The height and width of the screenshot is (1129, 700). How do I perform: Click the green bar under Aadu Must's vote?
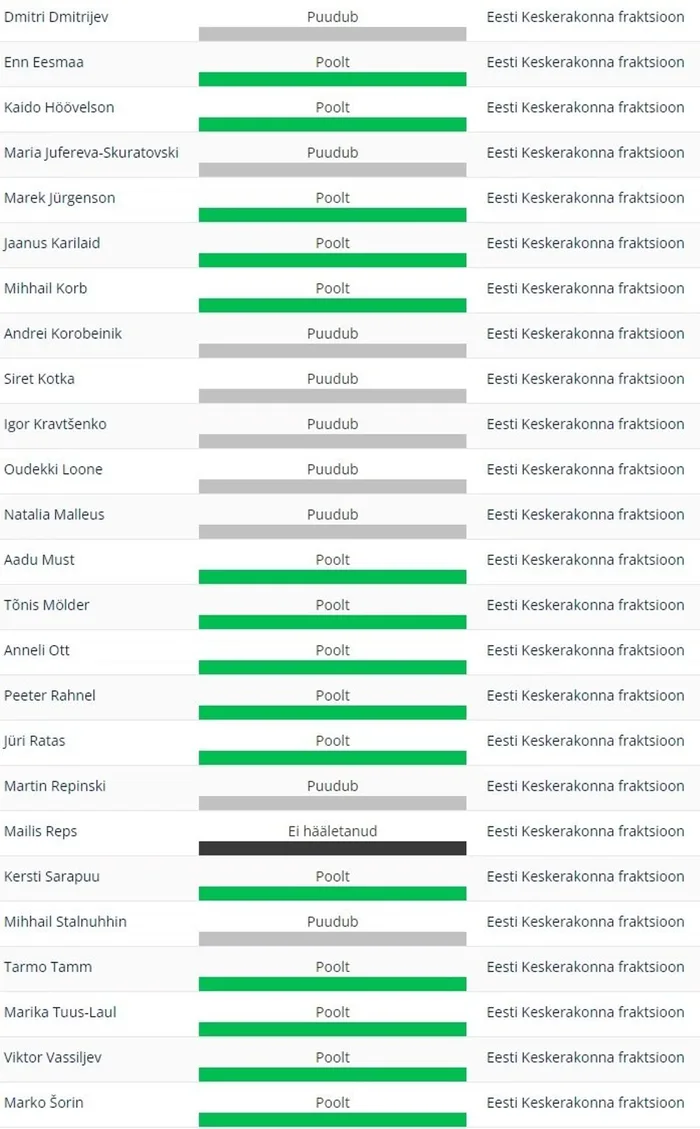pos(332,577)
